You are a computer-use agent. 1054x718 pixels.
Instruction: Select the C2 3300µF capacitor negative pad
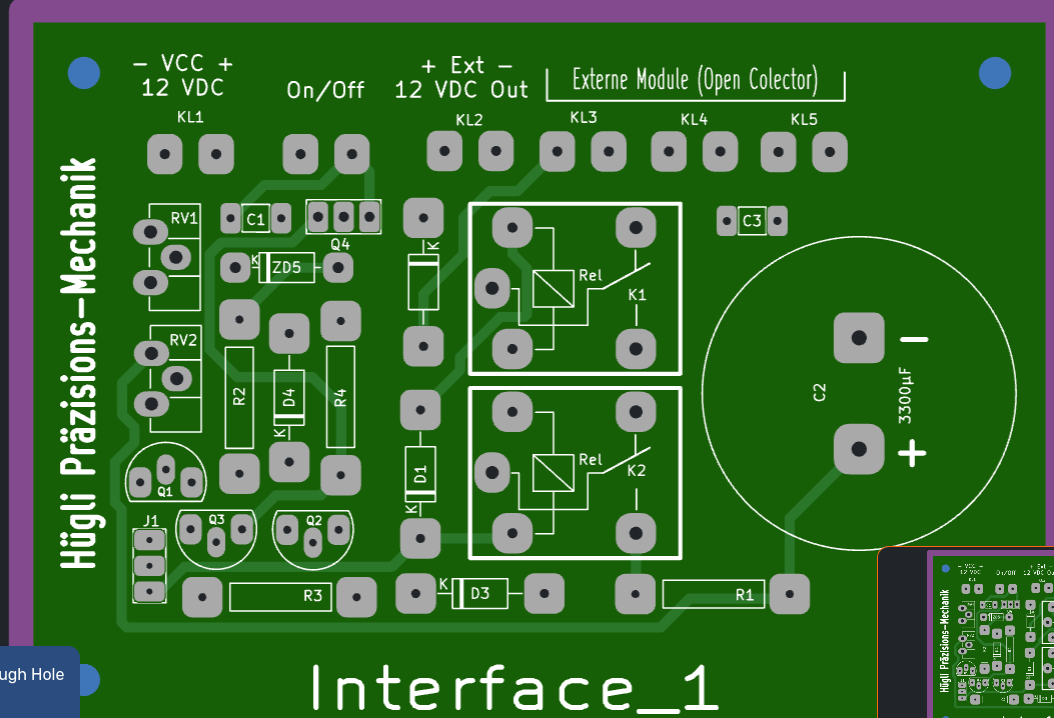click(859, 338)
